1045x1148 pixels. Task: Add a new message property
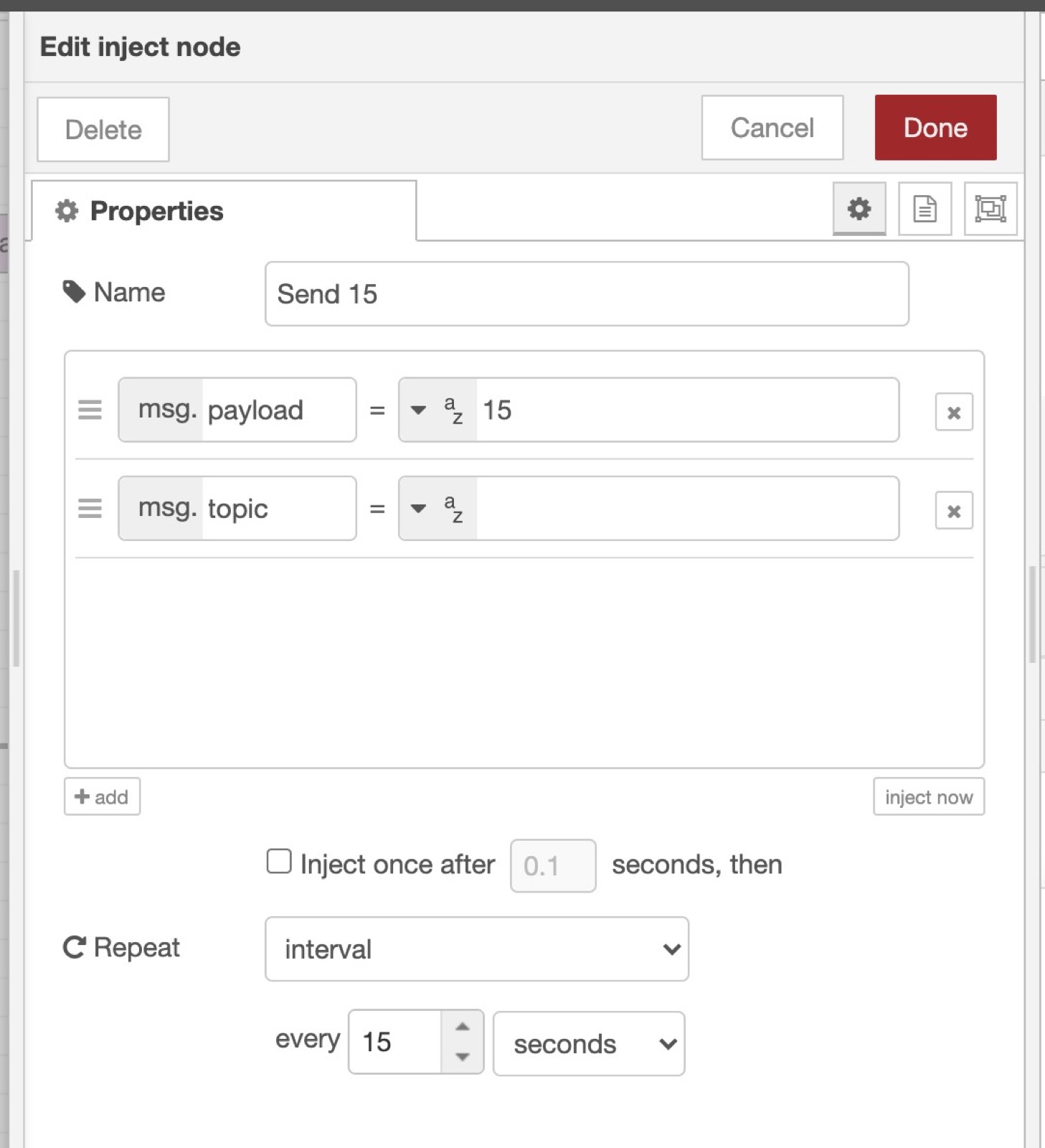point(102,796)
